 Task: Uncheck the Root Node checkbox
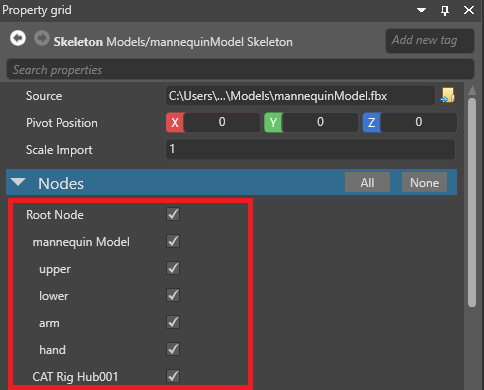[173, 214]
